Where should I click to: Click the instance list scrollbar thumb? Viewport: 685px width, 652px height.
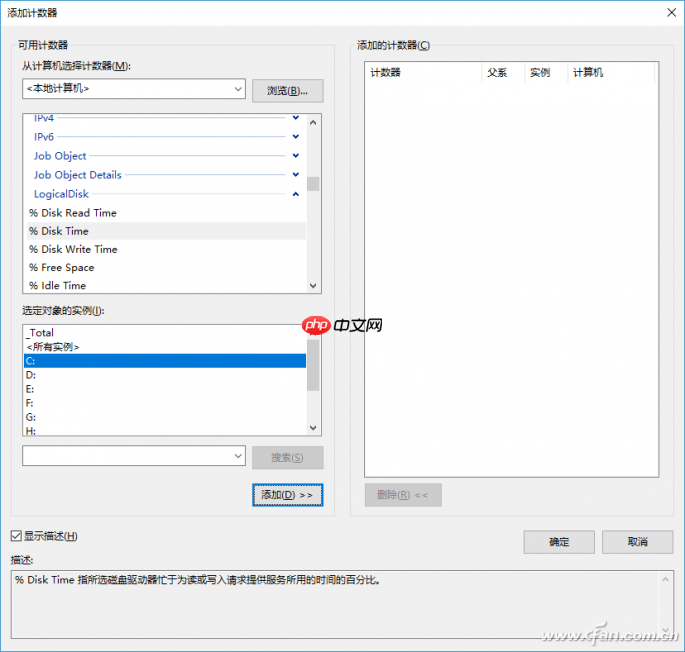click(313, 365)
